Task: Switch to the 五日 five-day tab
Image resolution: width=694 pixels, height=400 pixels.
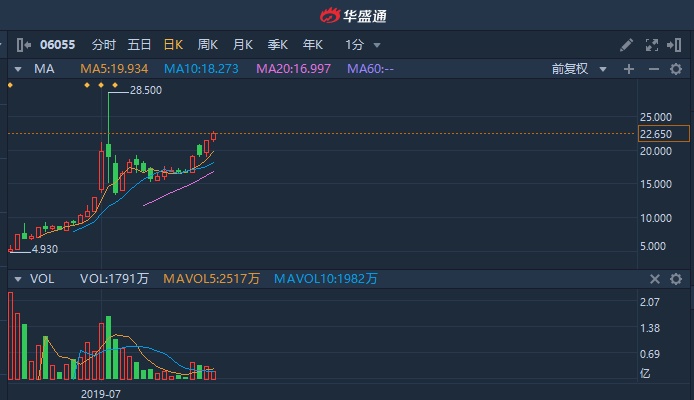Action: pos(139,45)
